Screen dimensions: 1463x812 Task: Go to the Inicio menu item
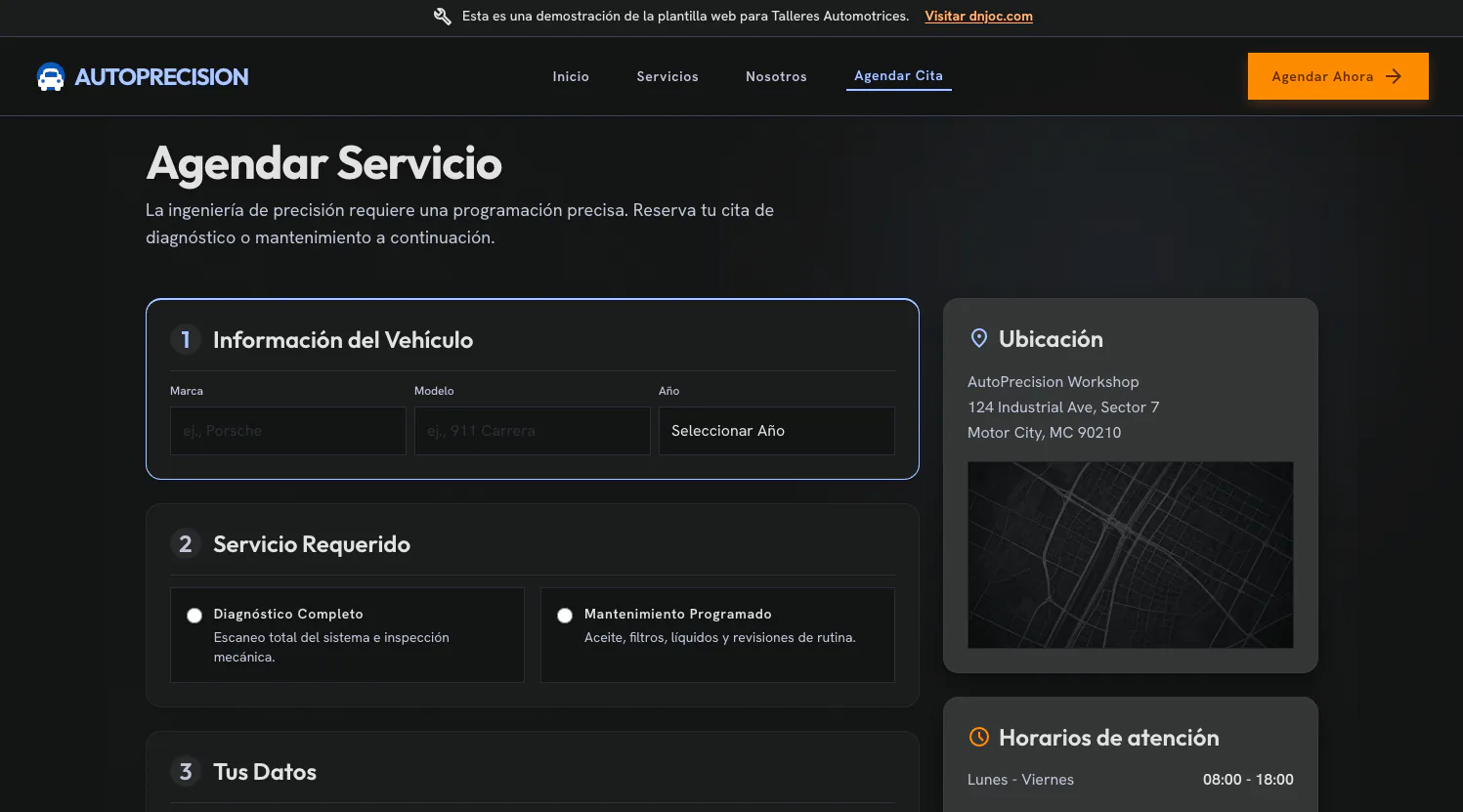coord(571,76)
